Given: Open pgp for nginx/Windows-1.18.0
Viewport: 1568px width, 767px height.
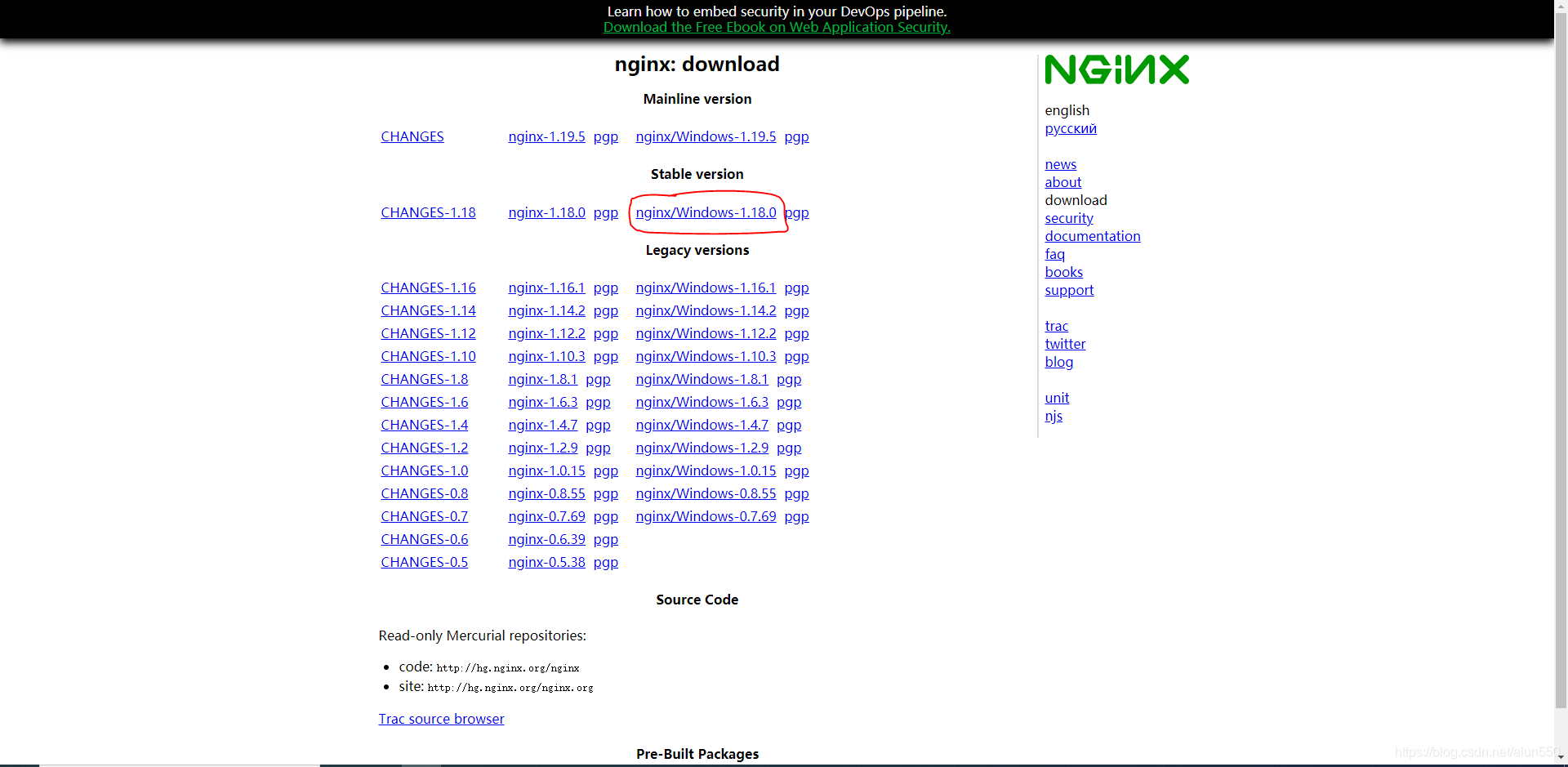Looking at the screenshot, I should coord(797,212).
